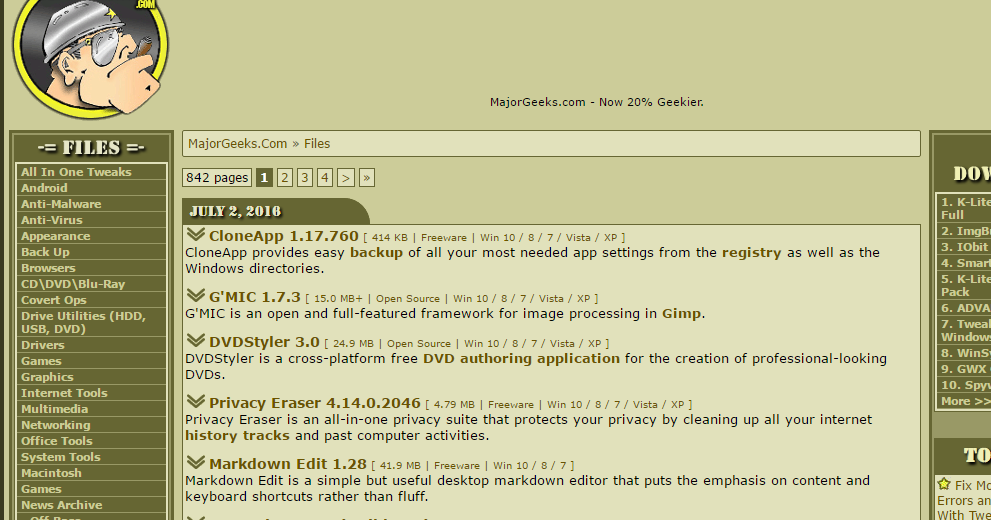Image resolution: width=991 pixels, height=520 pixels.
Task: Open top download 3. IObit
Action: pyautogui.click(x=964, y=247)
